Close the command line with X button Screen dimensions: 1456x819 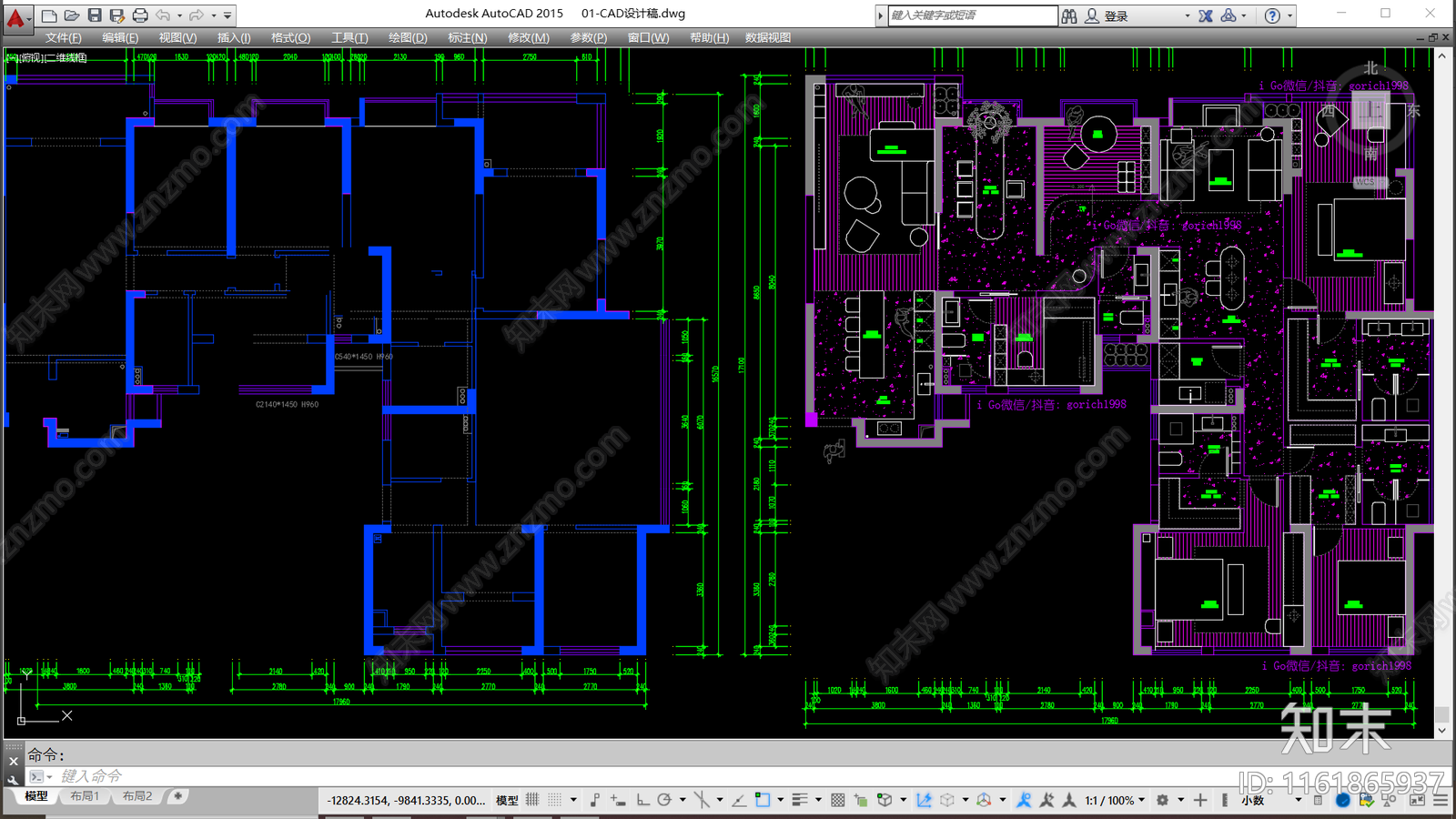13,762
